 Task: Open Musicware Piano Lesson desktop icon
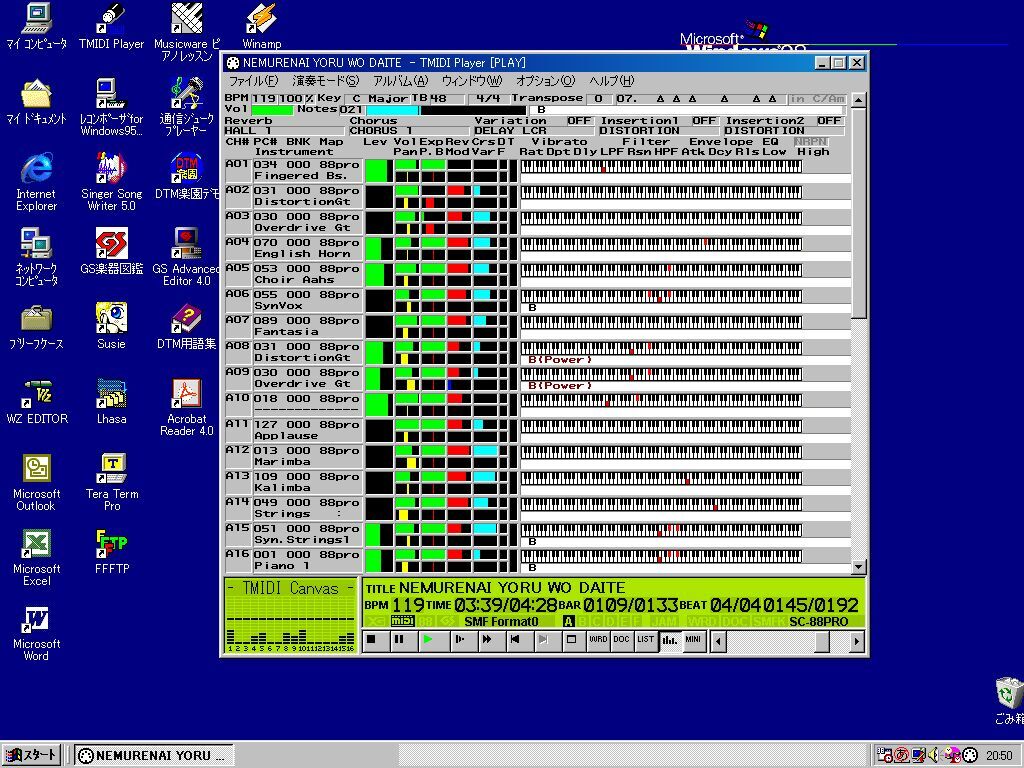pos(187,32)
